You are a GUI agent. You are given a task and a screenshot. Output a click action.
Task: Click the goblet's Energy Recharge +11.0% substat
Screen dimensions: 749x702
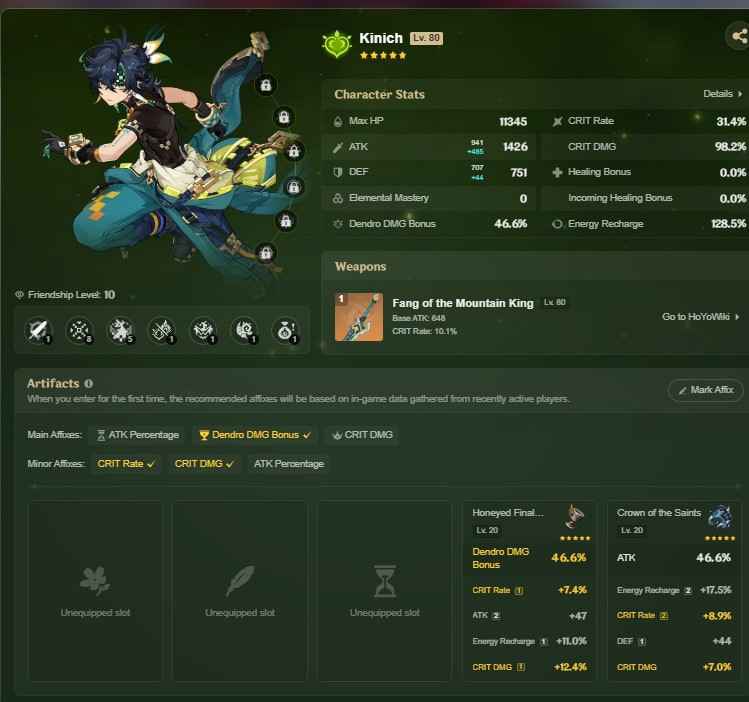coord(529,641)
